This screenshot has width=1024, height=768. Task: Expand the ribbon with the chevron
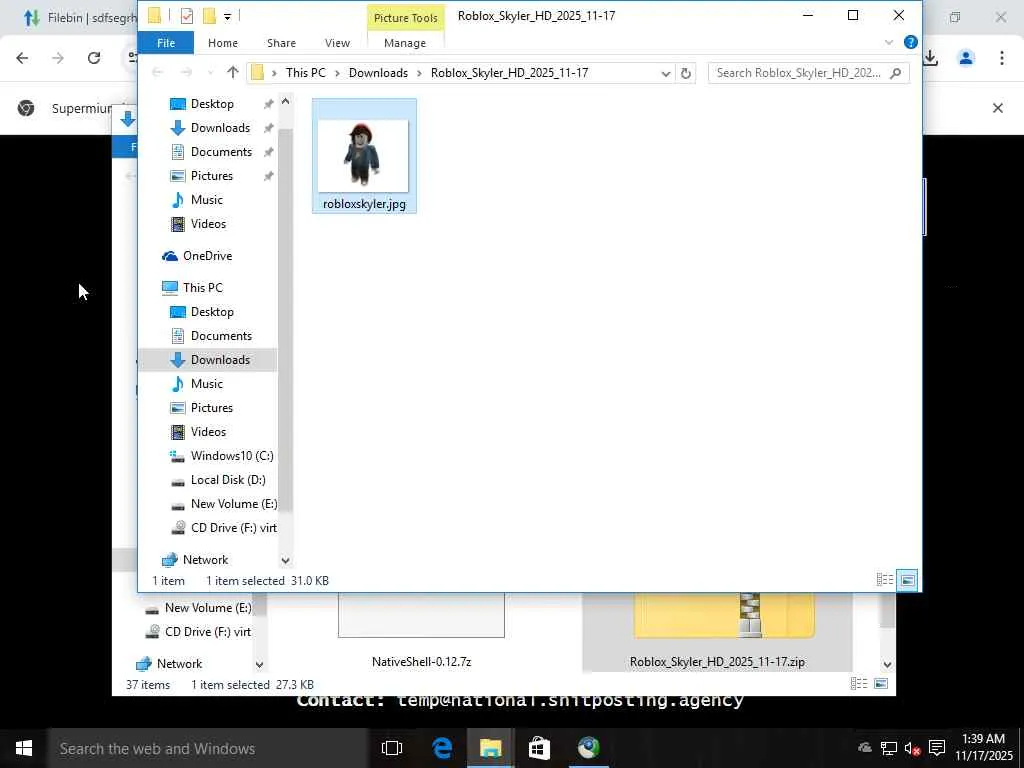889,42
